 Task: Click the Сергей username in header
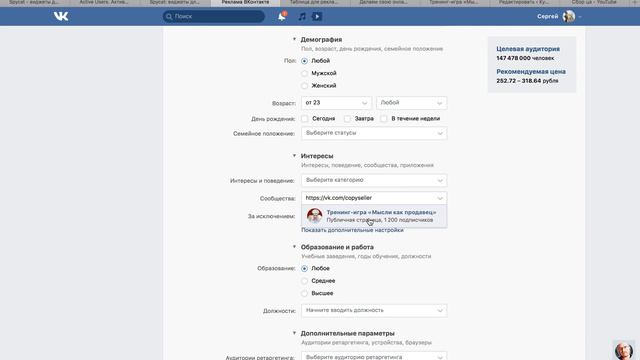(547, 16)
